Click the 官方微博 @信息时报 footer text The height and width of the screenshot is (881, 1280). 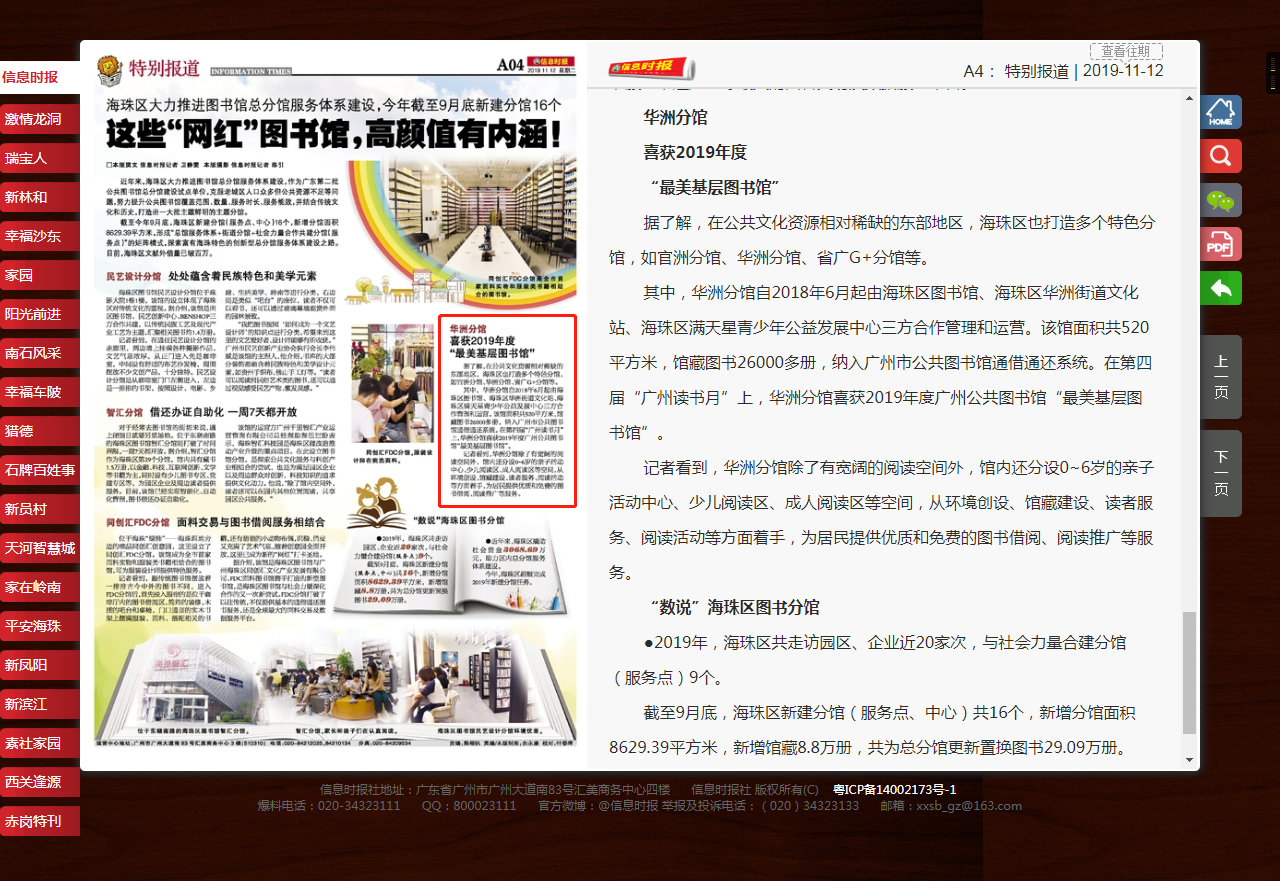click(x=598, y=806)
